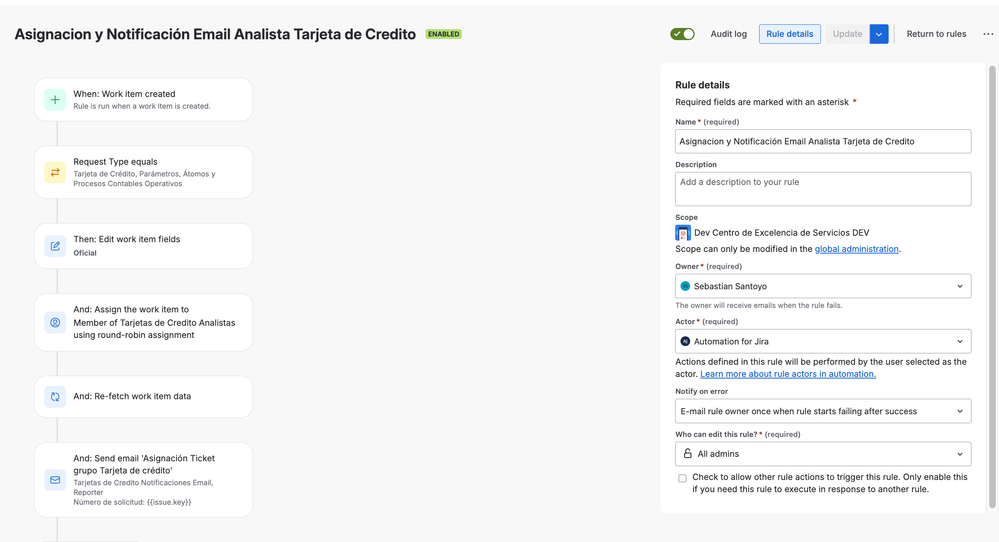Image resolution: width=999 pixels, height=542 pixels.
Task: Expand the Update split-button dropdown arrow
Action: pyautogui.click(x=879, y=34)
